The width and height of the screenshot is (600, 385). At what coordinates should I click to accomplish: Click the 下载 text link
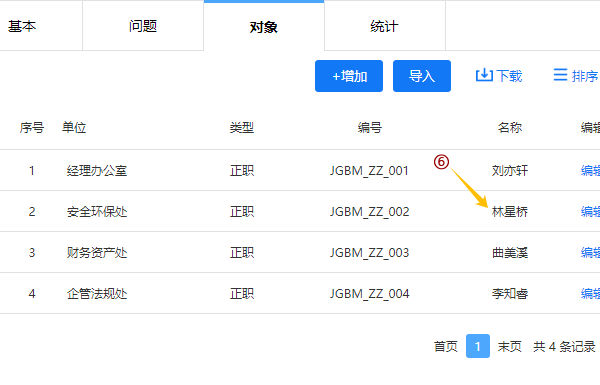point(509,76)
